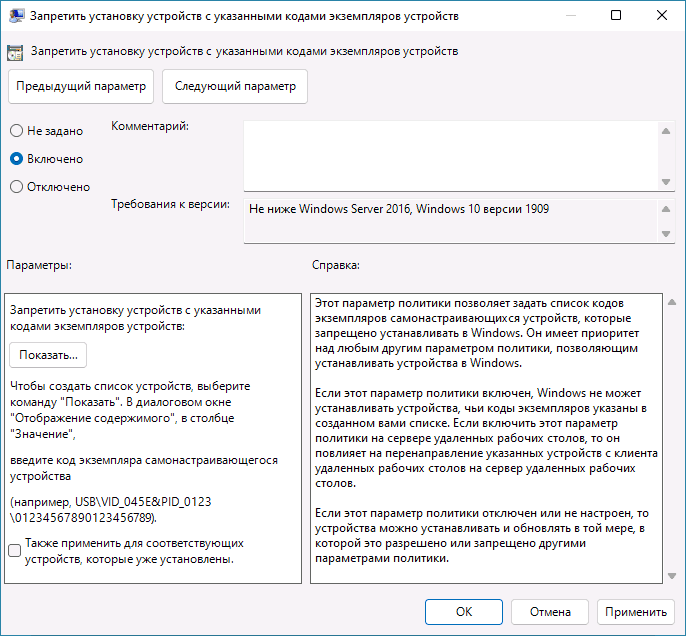The image size is (686, 636).
Task: Click the "Требования к версии:" label
Action: click(170, 204)
